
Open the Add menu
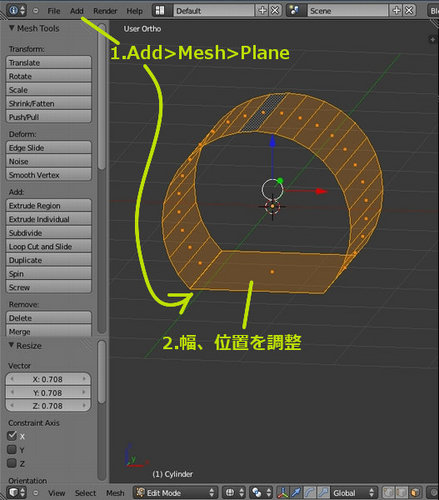tap(77, 11)
